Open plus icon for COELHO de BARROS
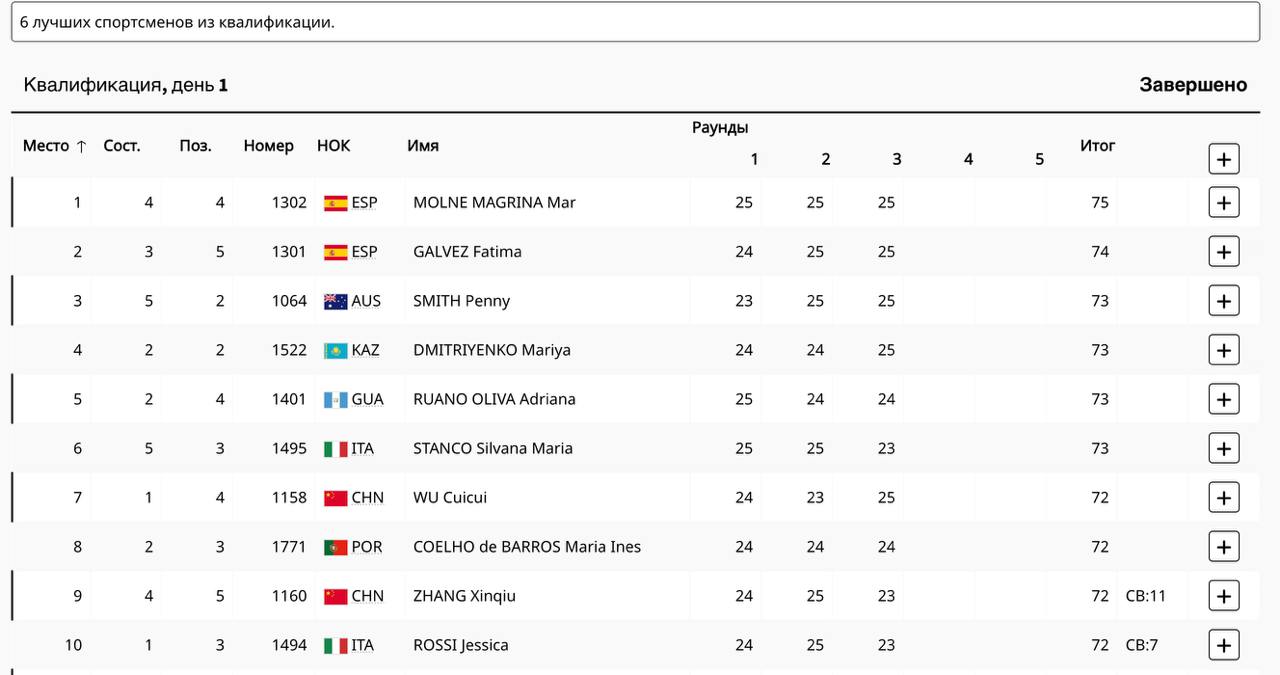This screenshot has width=1280, height=675. point(1224,546)
